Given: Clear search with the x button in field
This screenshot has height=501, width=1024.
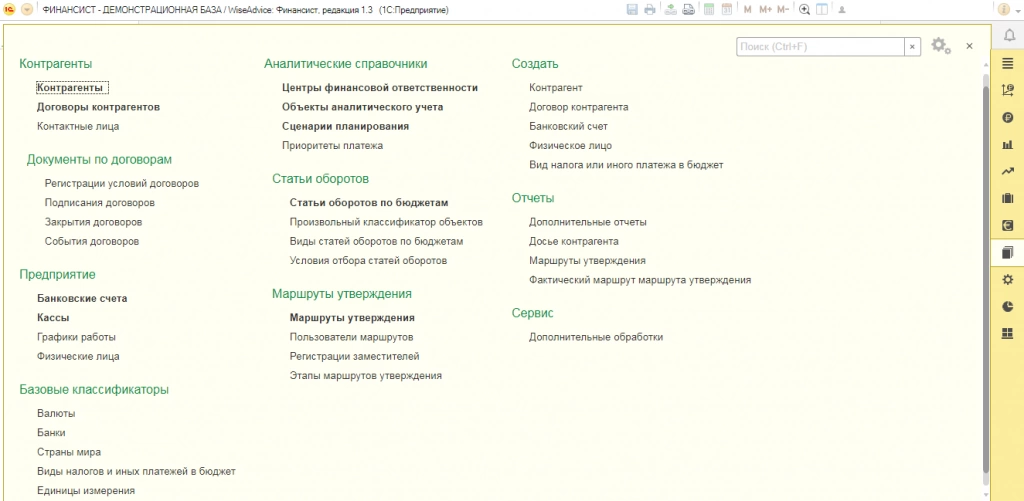Looking at the screenshot, I should pos(912,46).
